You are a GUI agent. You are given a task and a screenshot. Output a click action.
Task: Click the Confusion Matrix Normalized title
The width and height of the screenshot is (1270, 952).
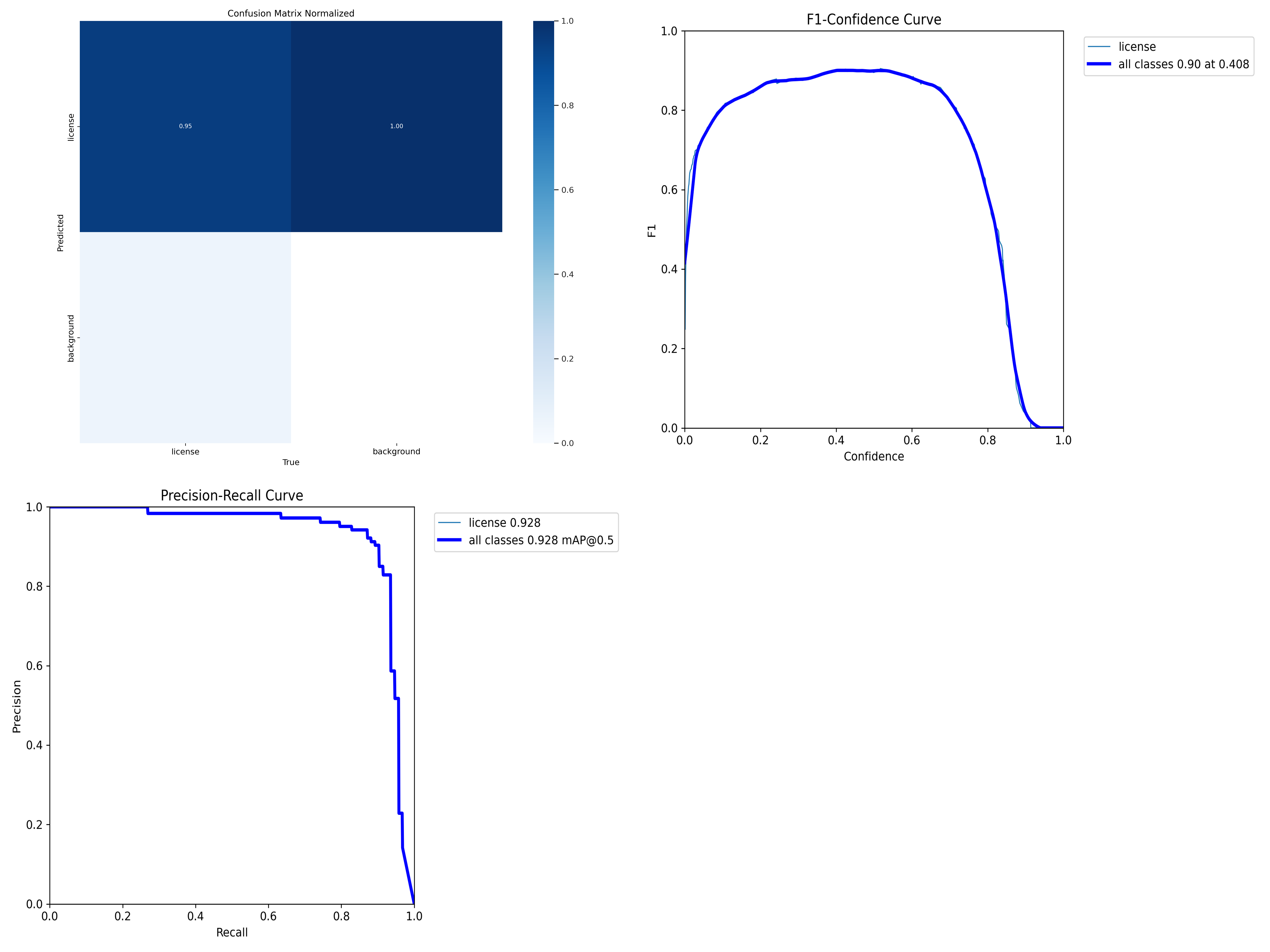[x=291, y=13]
